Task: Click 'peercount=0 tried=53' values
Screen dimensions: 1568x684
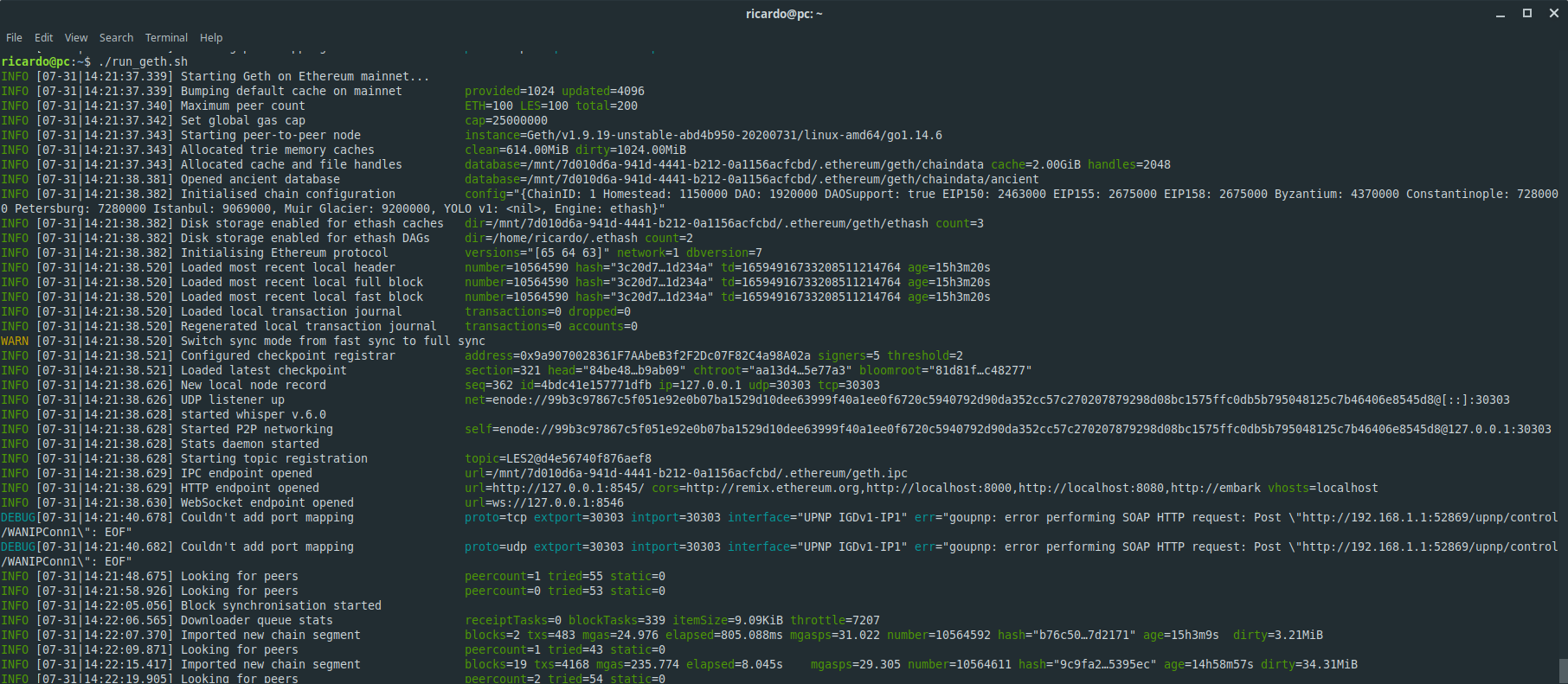Action: tap(534, 591)
